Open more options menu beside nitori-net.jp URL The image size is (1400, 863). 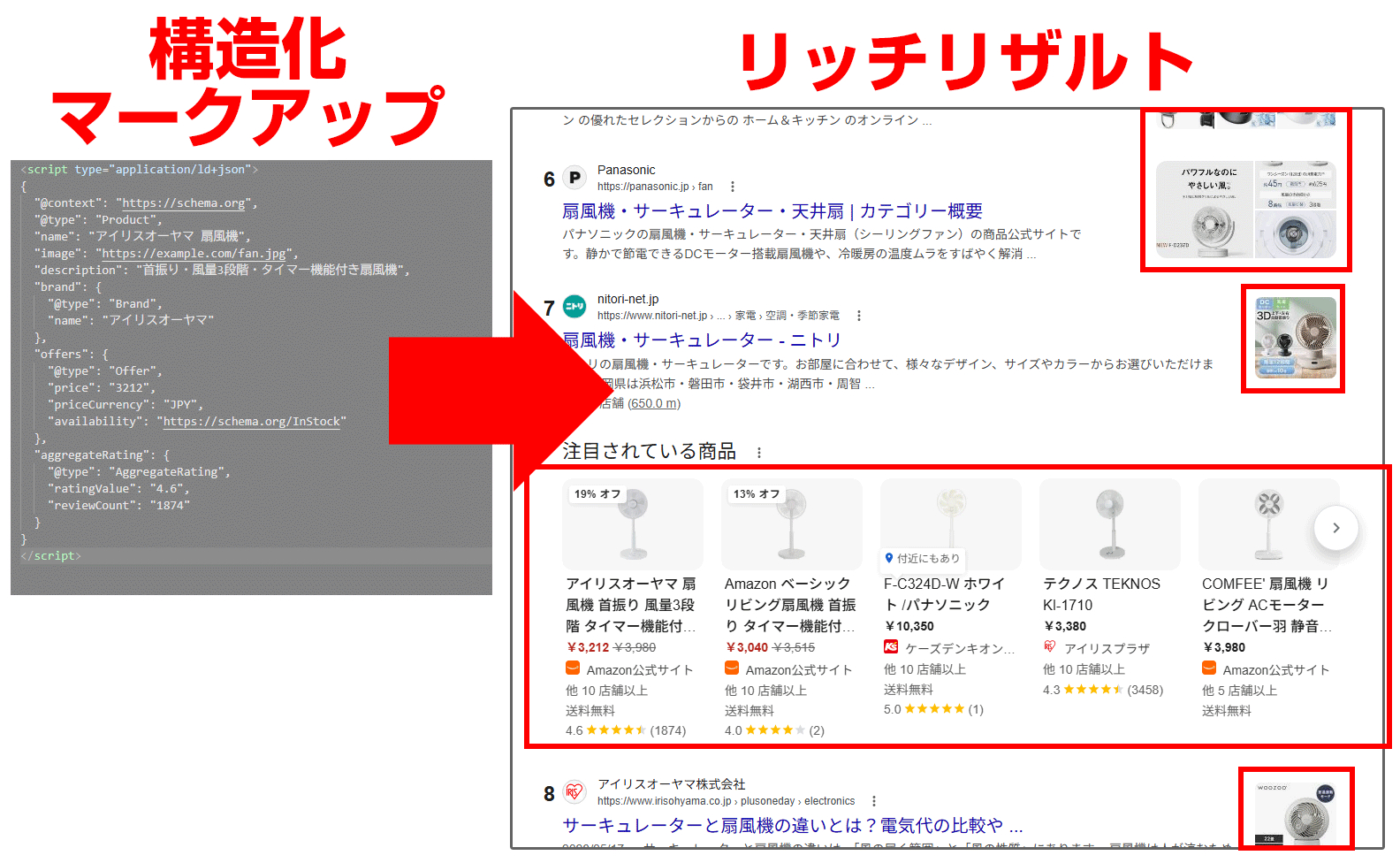point(858,316)
